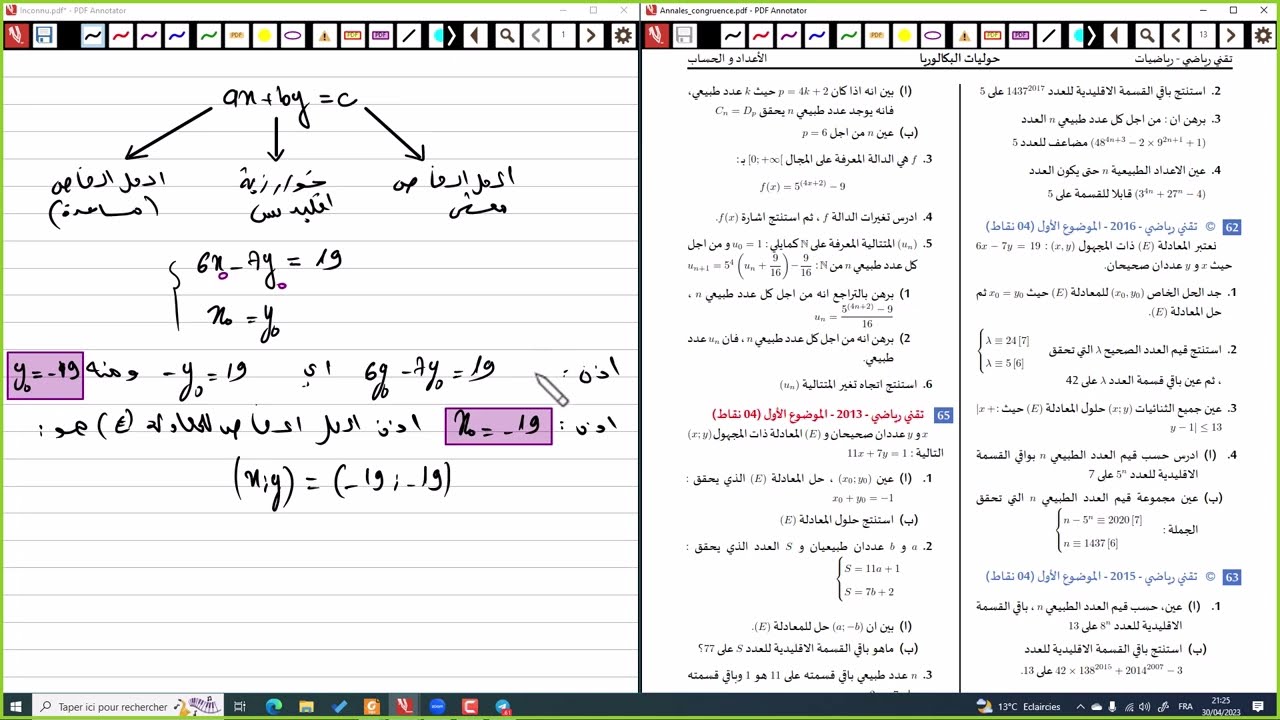This screenshot has height=720, width=1280.
Task: Select the blue pen in Annales_congruence.pdf toolbar
Action: 817,36
